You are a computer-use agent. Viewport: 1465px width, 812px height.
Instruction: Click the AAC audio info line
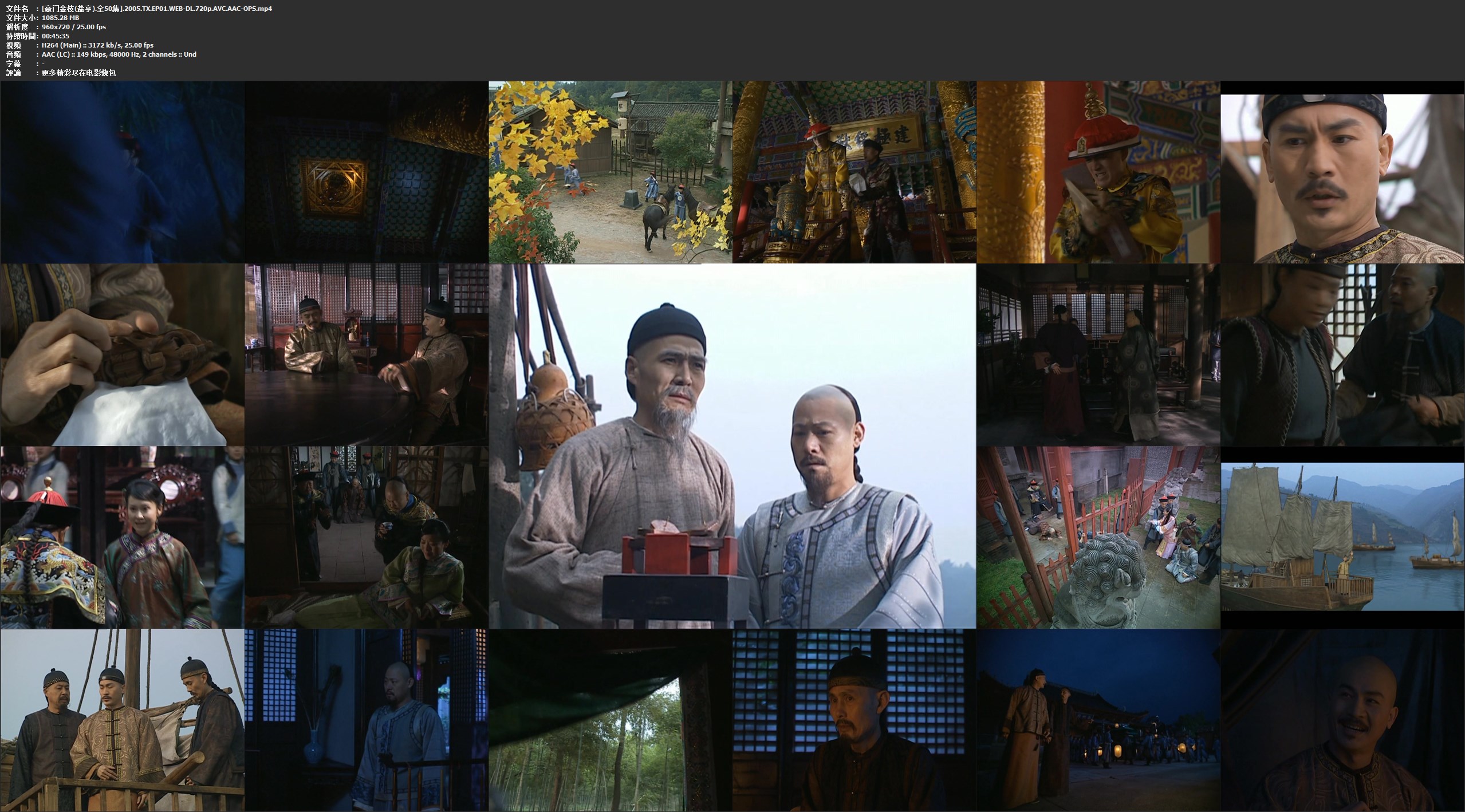[119, 54]
